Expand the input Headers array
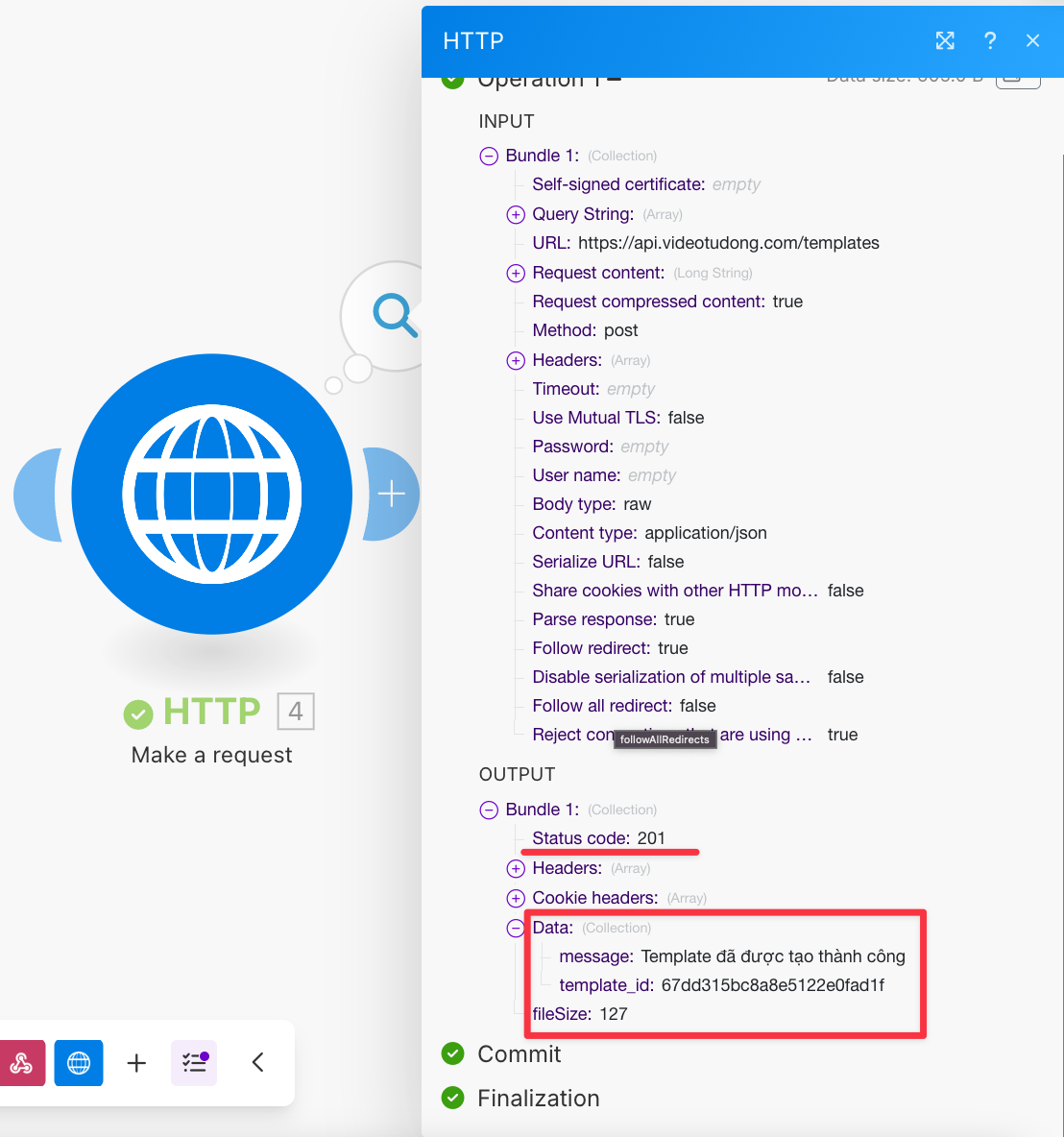The image size is (1064, 1137). coord(516,360)
